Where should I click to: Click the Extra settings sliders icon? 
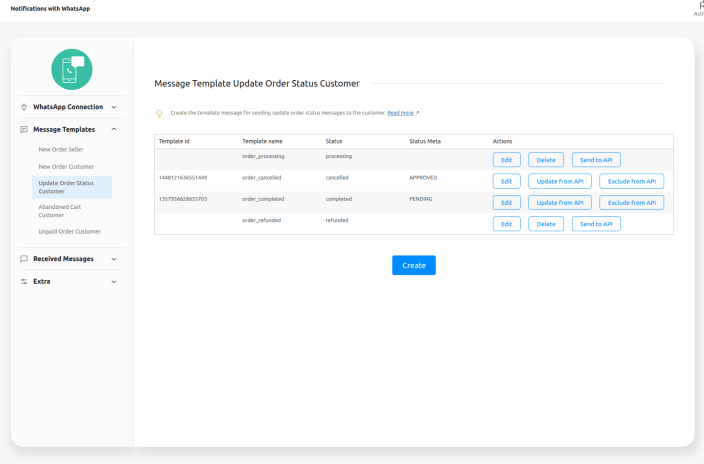[x=24, y=282]
